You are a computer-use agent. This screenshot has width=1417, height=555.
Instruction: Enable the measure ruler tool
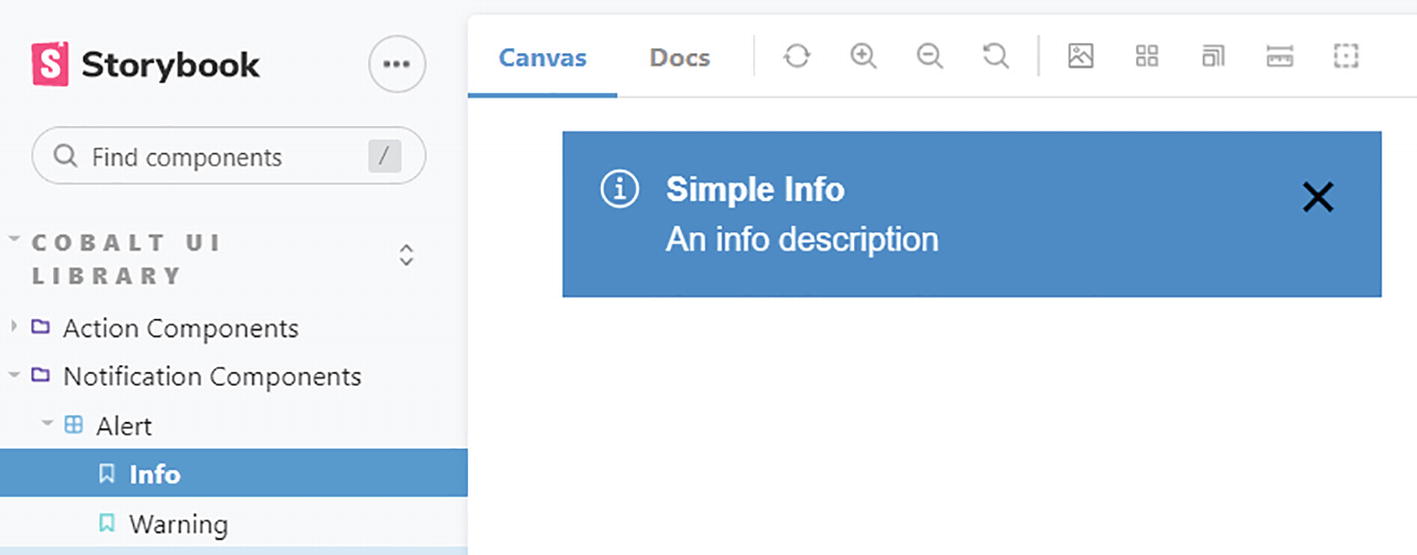(x=1280, y=56)
